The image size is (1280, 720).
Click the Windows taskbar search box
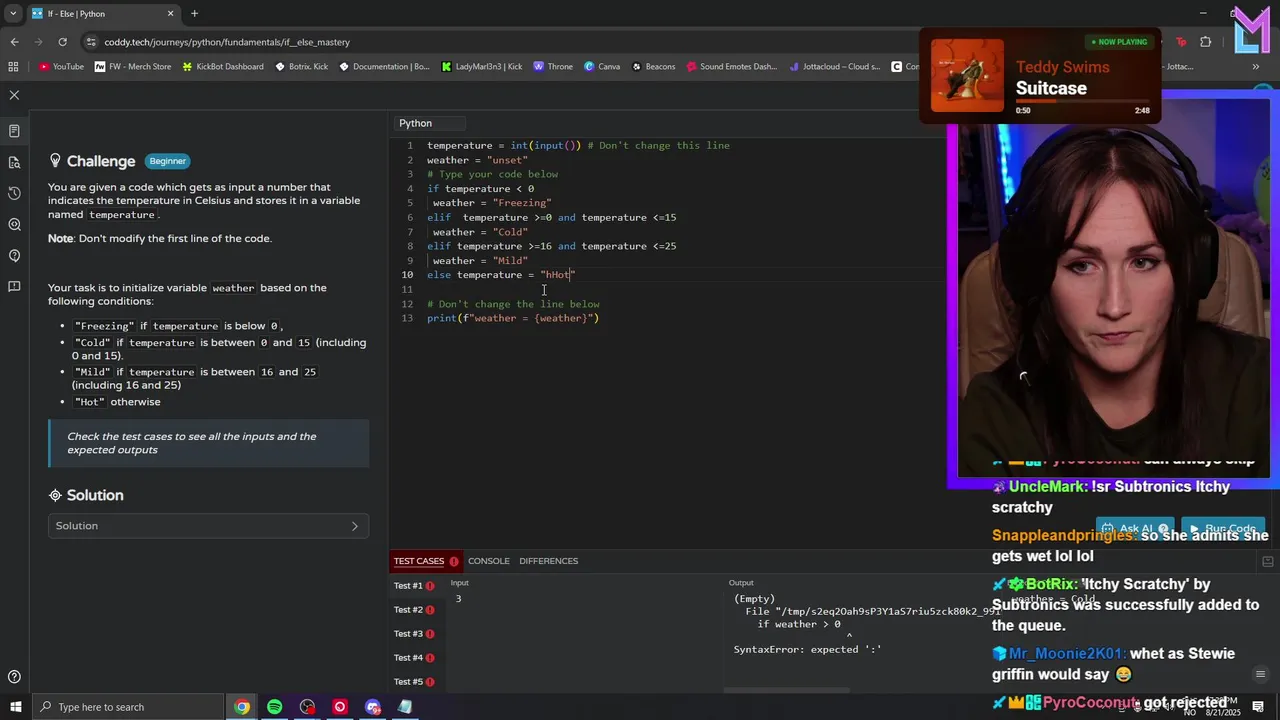[x=128, y=707]
